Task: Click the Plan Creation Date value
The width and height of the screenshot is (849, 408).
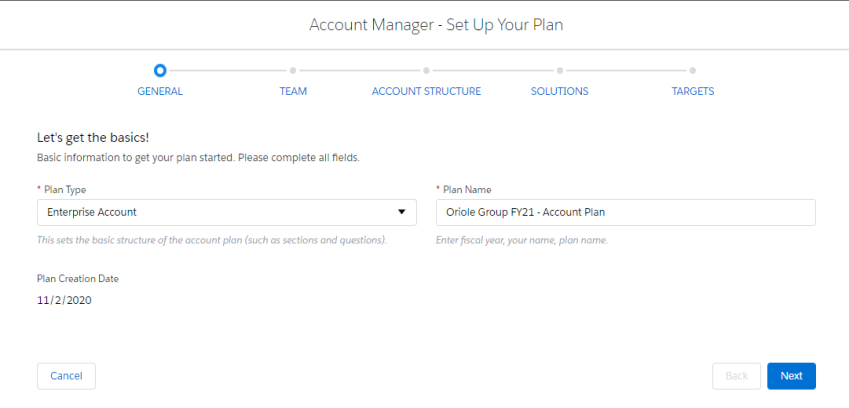Action: [64, 300]
